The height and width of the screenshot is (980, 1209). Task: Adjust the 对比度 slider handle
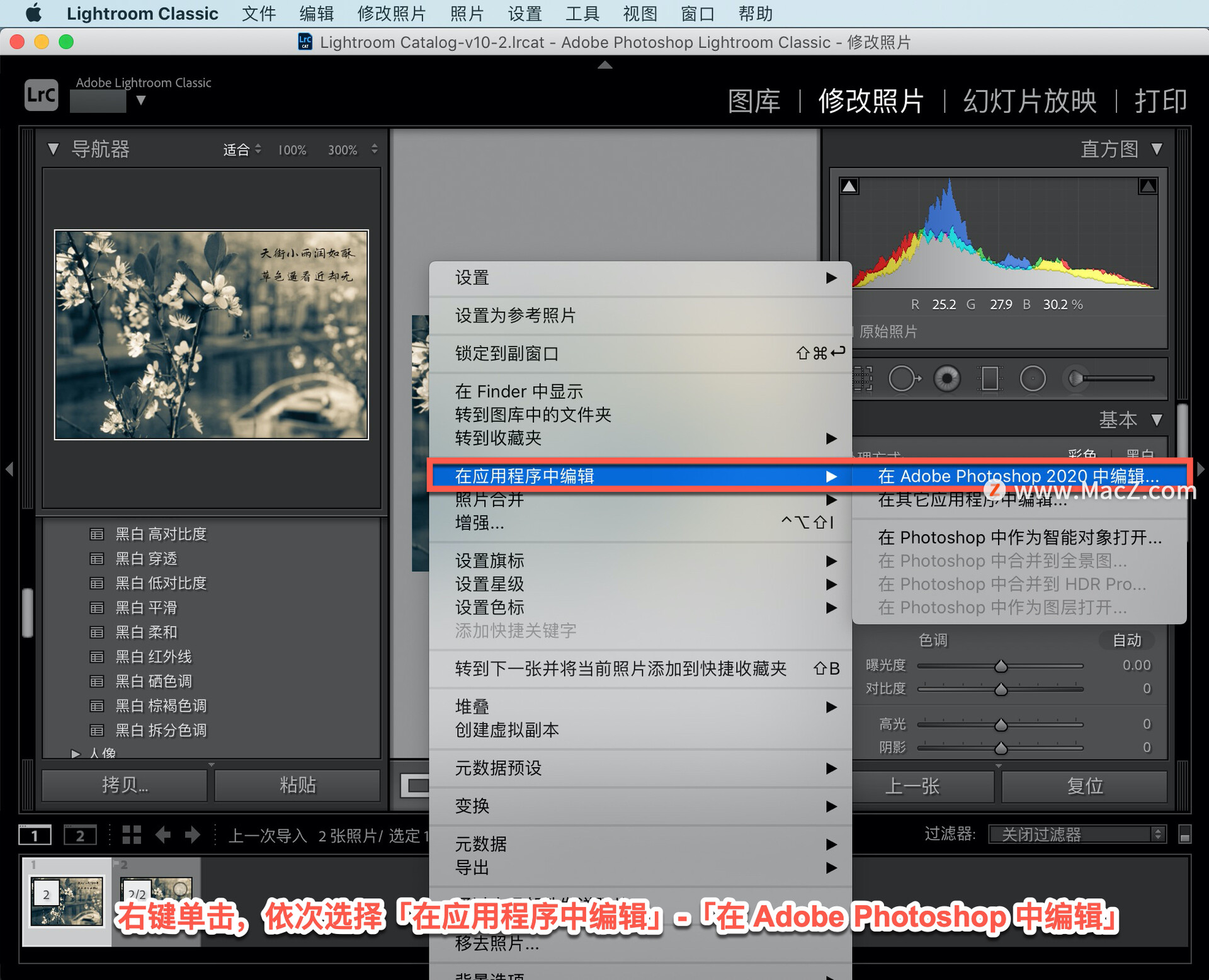point(1001,689)
